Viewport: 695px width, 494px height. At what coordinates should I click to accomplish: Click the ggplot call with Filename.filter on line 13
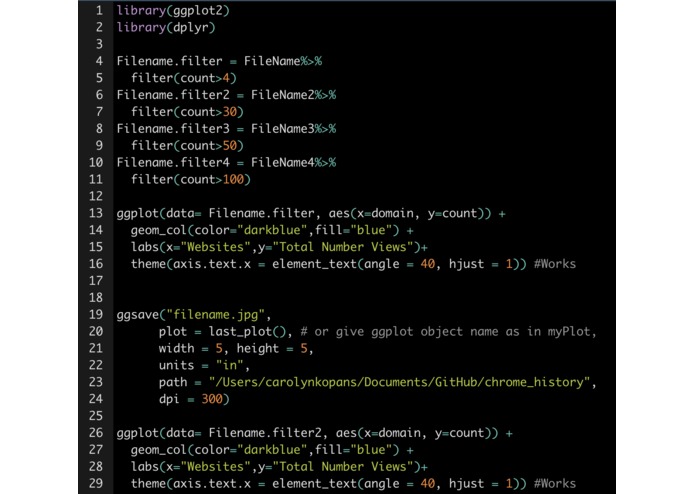point(311,214)
